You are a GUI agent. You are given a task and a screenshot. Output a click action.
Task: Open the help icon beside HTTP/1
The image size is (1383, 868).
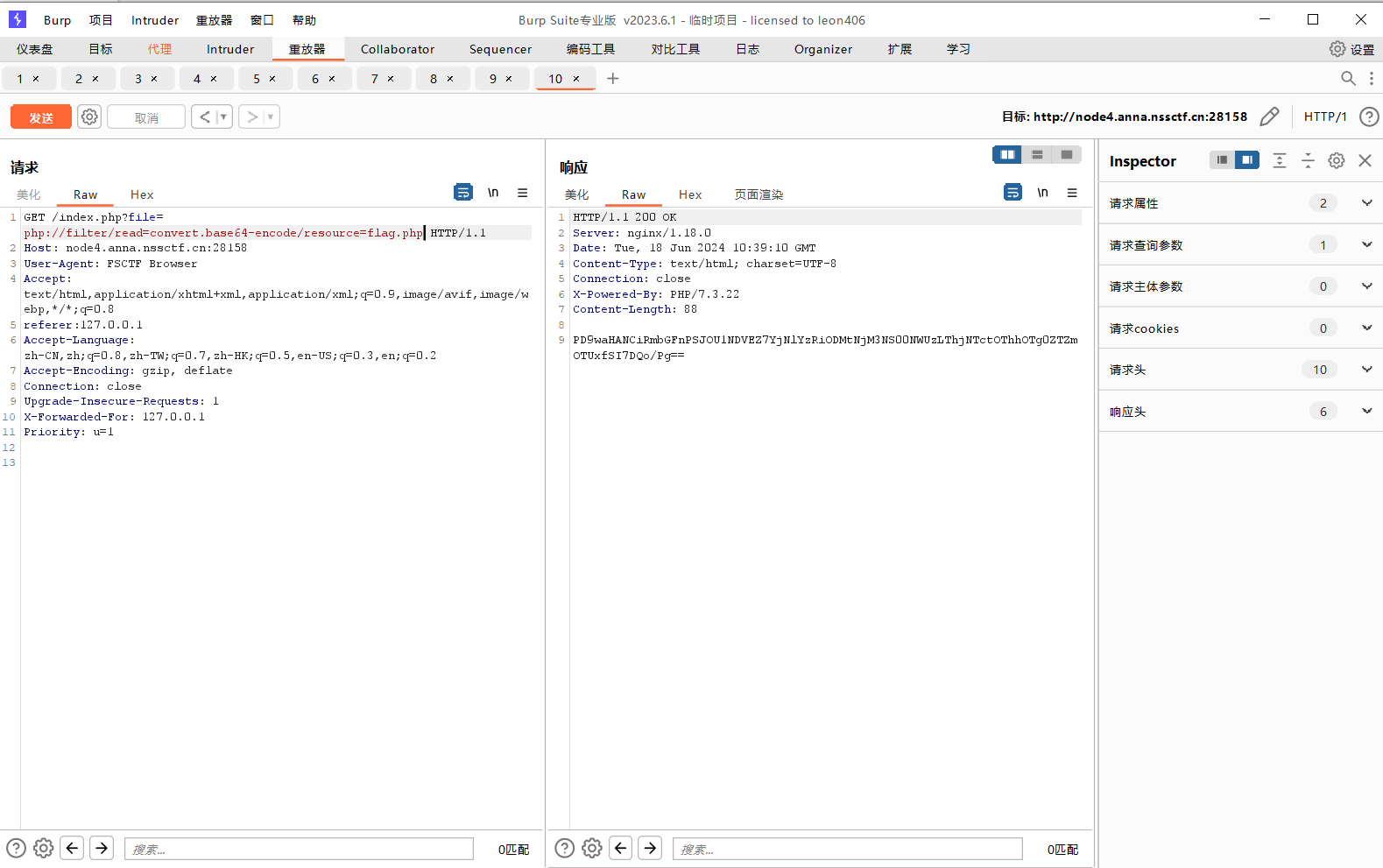[x=1369, y=116]
